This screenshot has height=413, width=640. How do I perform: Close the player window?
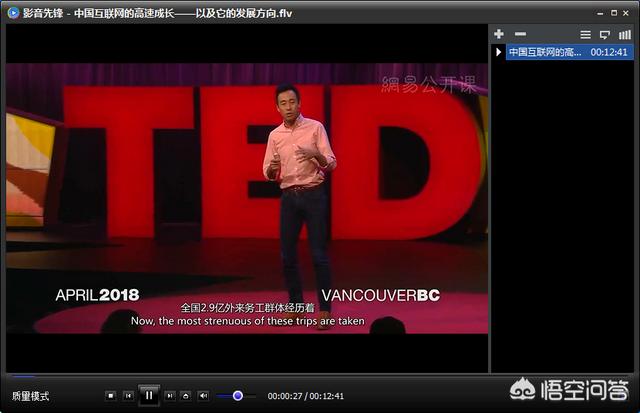pos(626,13)
